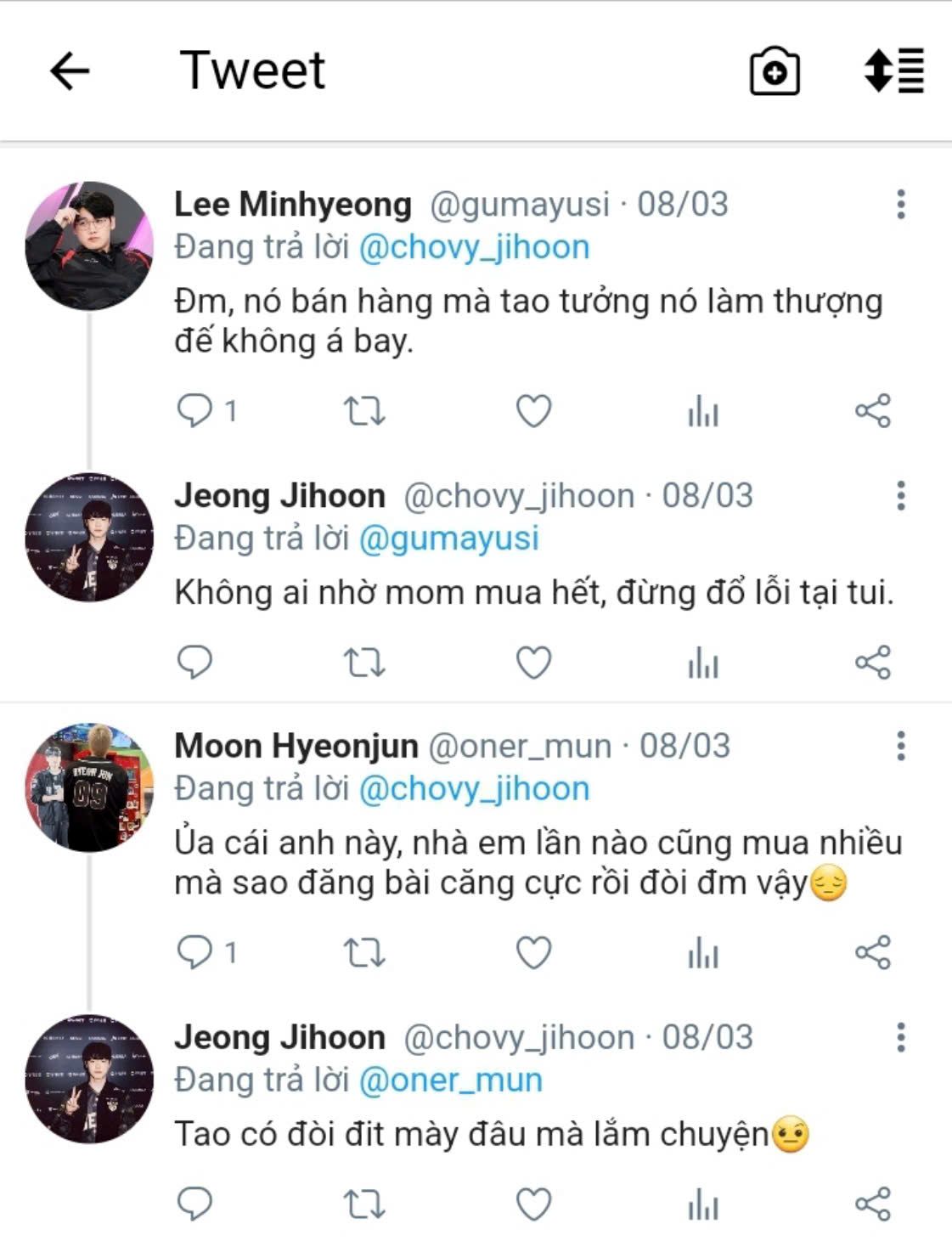View analytics for Lee Minhyeong's tweet
Viewport: 952px width, 1241px height.
[x=703, y=412]
